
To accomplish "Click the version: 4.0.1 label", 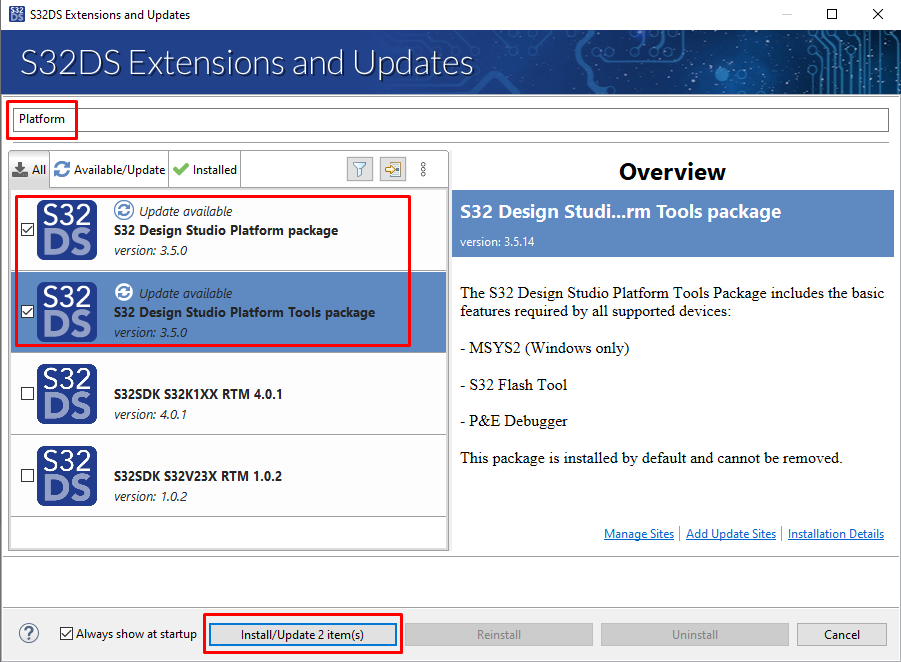I will pos(150,414).
